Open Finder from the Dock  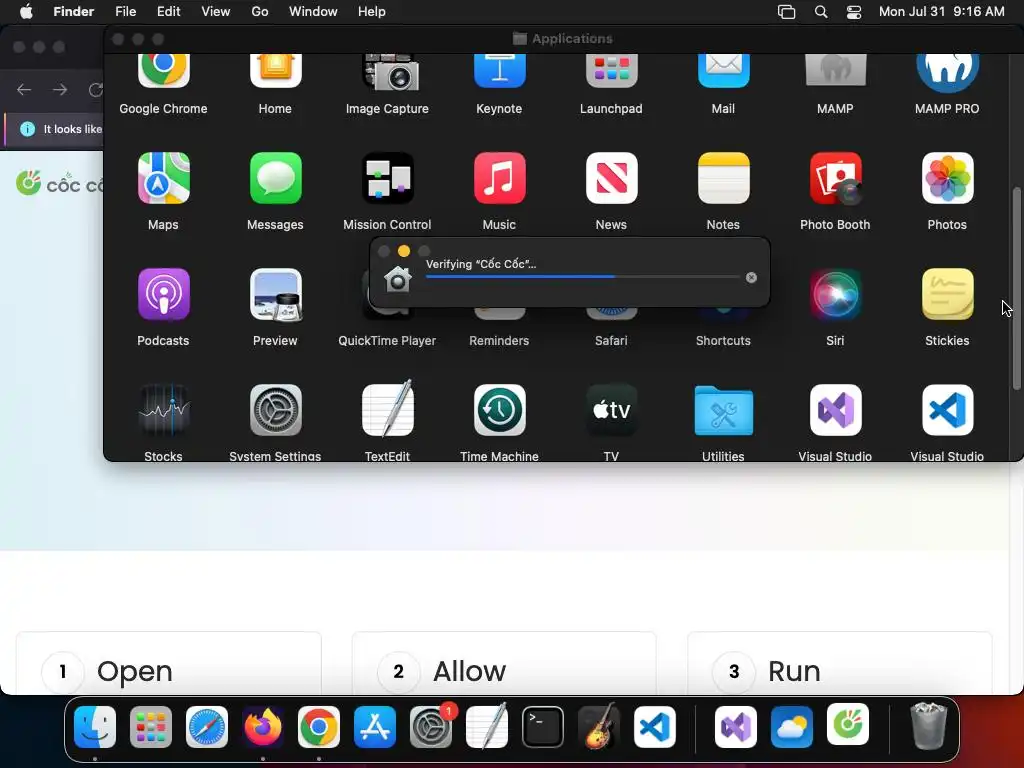point(95,727)
